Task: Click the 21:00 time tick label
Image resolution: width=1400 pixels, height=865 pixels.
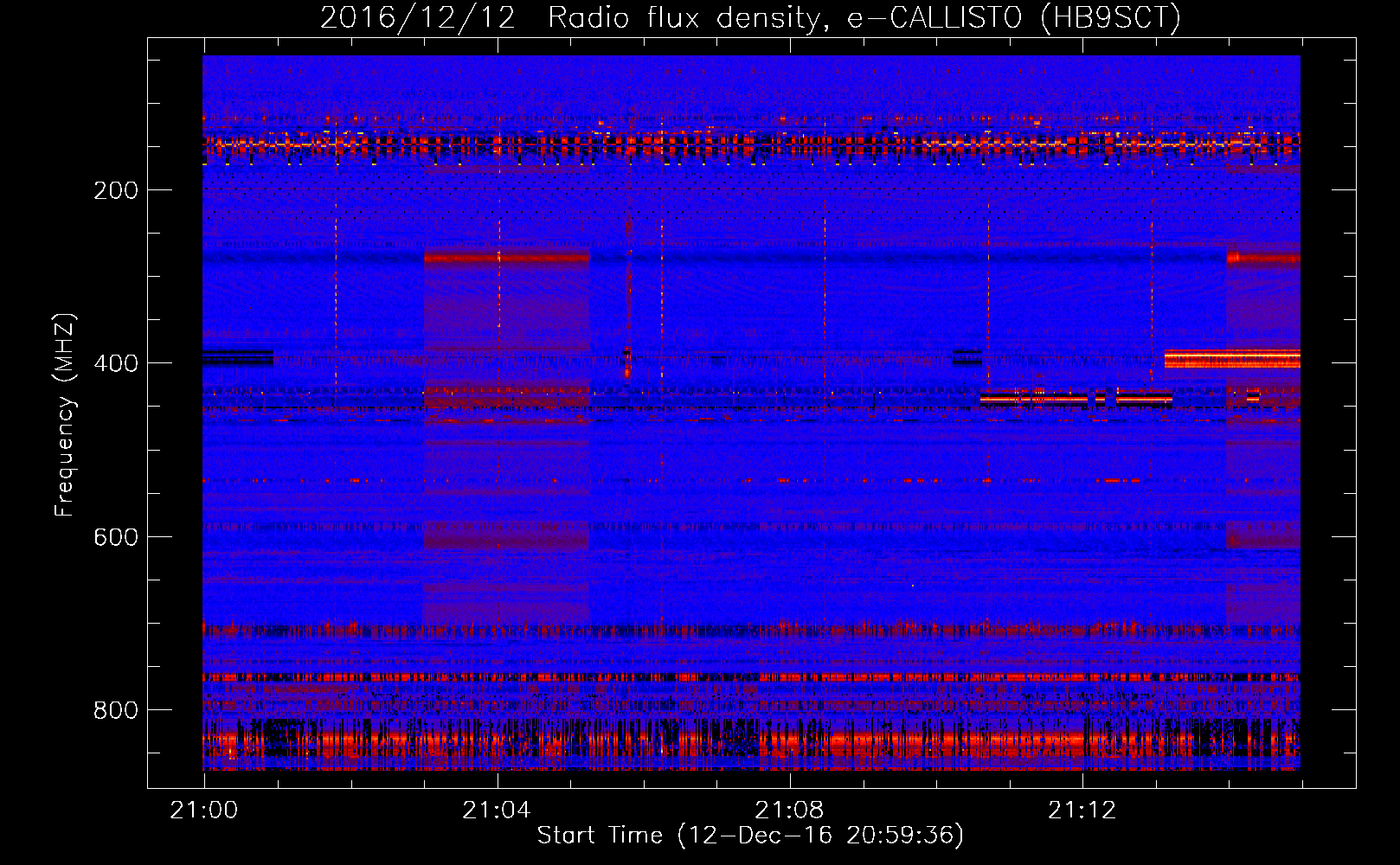Action: coord(204,811)
